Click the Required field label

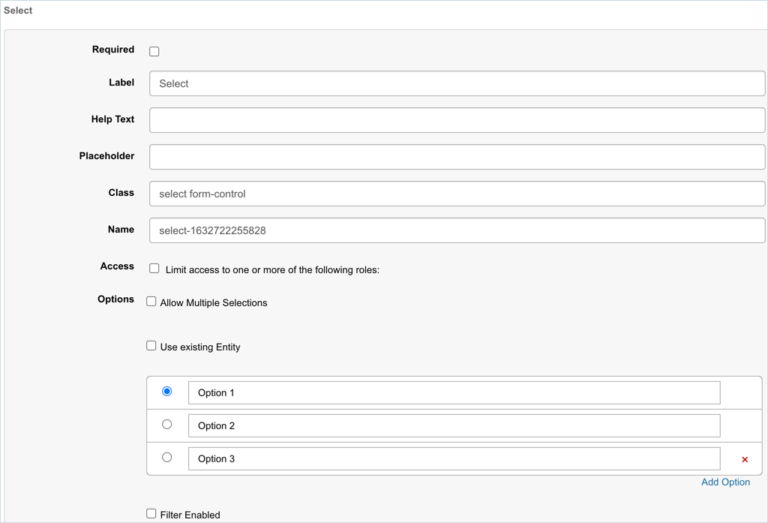click(x=113, y=49)
